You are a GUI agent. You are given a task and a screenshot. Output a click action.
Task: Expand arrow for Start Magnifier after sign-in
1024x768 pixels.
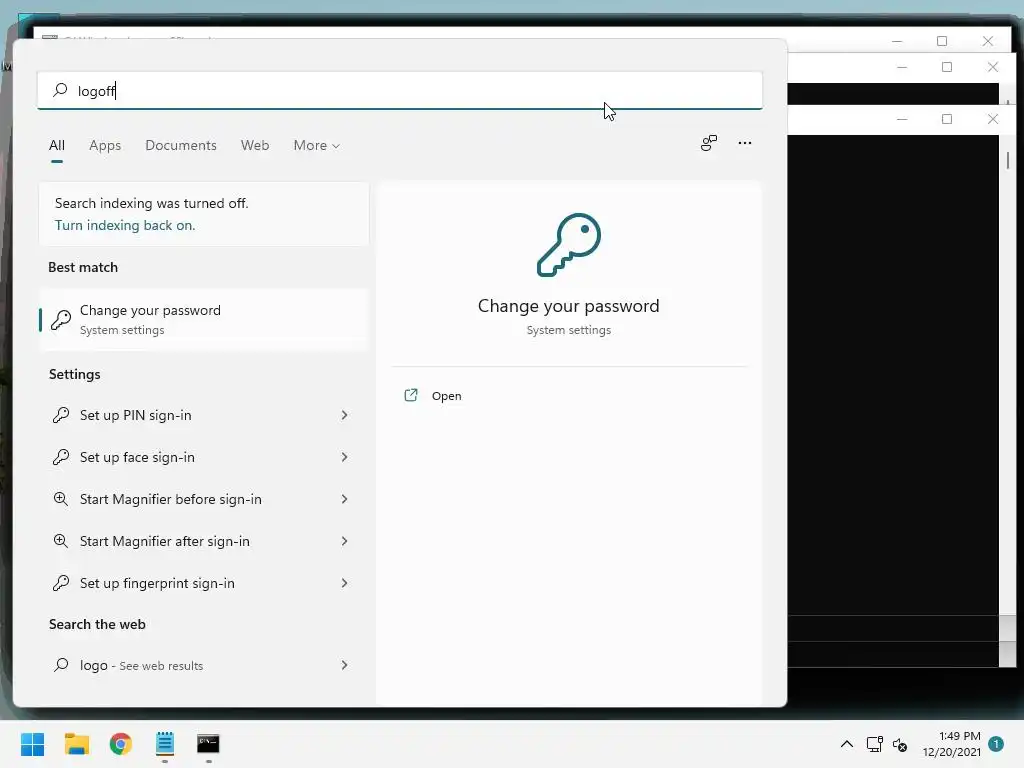344,541
